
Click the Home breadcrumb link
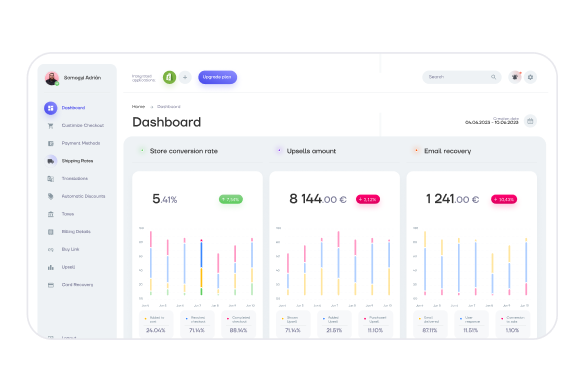click(x=138, y=107)
